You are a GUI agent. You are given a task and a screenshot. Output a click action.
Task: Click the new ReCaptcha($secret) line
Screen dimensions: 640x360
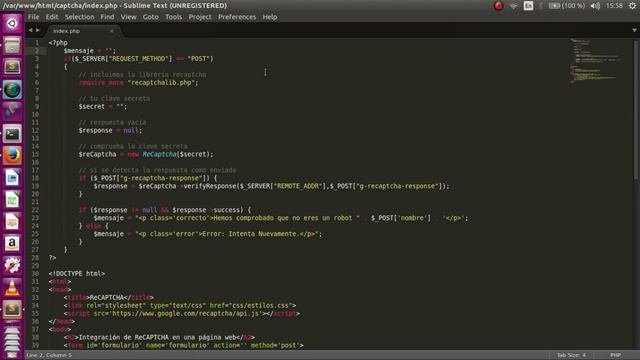tap(146, 154)
